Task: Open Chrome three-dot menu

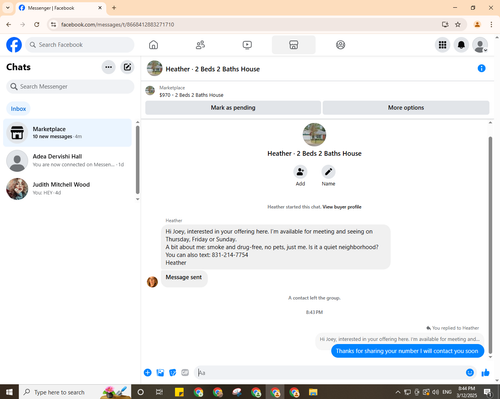Action: 491,25
